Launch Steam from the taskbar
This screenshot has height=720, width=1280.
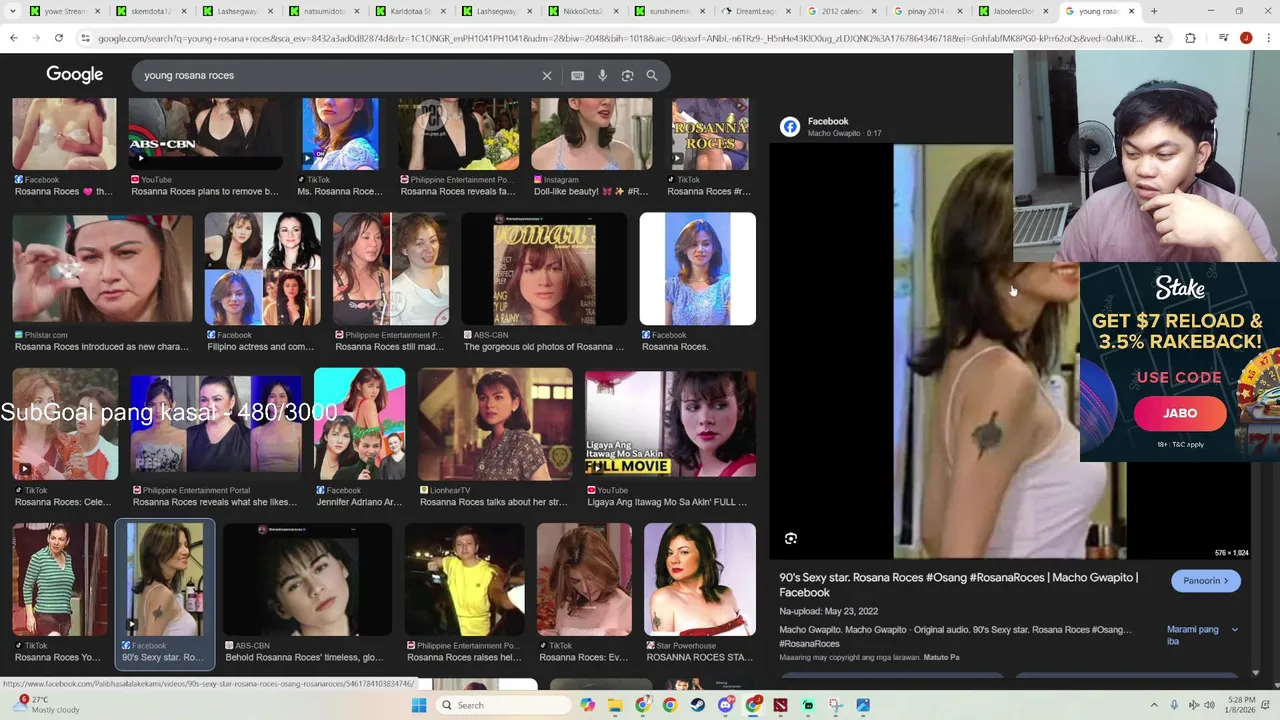(x=697, y=705)
